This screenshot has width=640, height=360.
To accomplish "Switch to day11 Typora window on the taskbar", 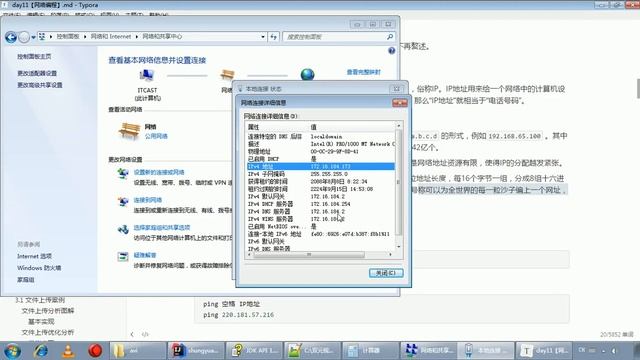I will (x=544, y=351).
